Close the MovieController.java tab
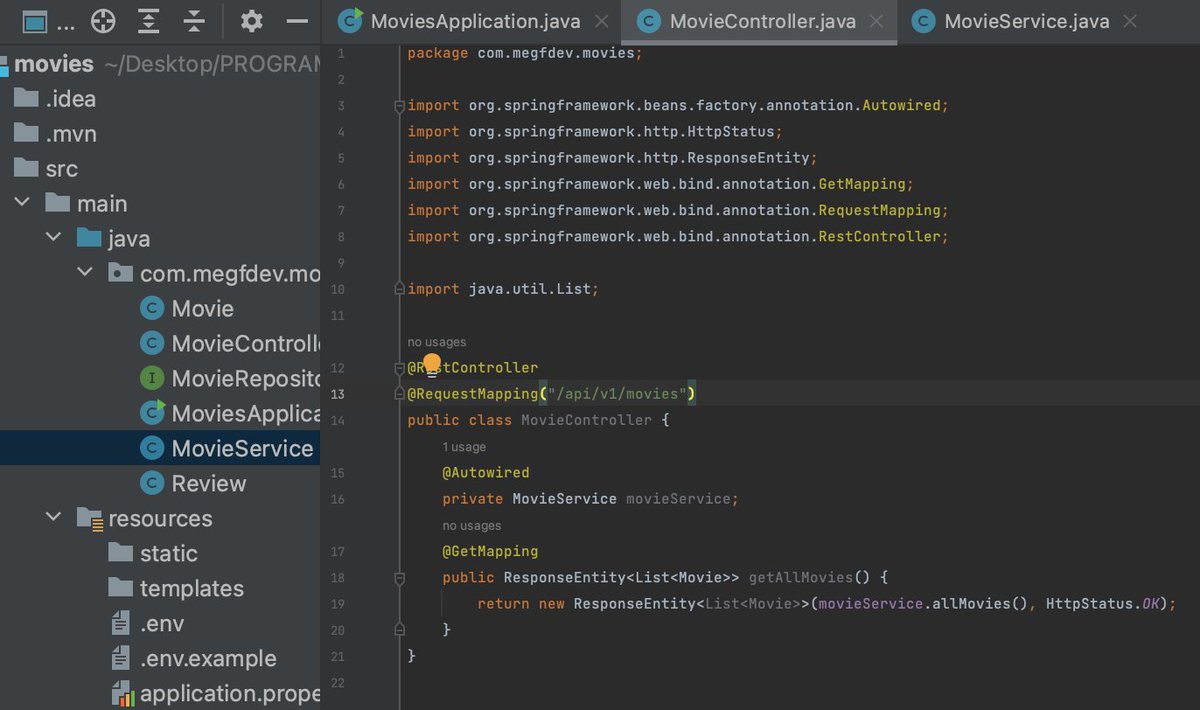 (875, 21)
